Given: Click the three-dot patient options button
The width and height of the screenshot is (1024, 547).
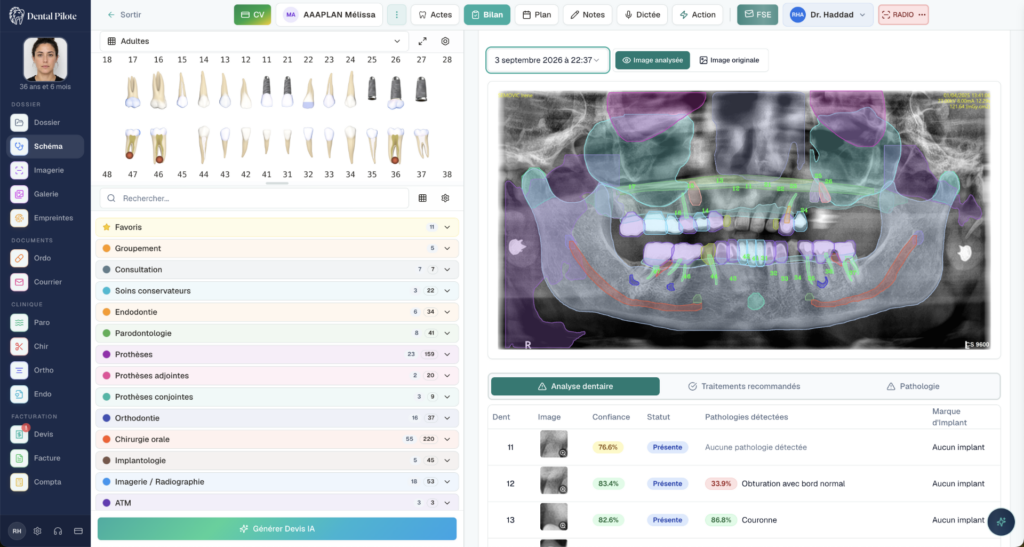Looking at the screenshot, I should pyautogui.click(x=396, y=14).
